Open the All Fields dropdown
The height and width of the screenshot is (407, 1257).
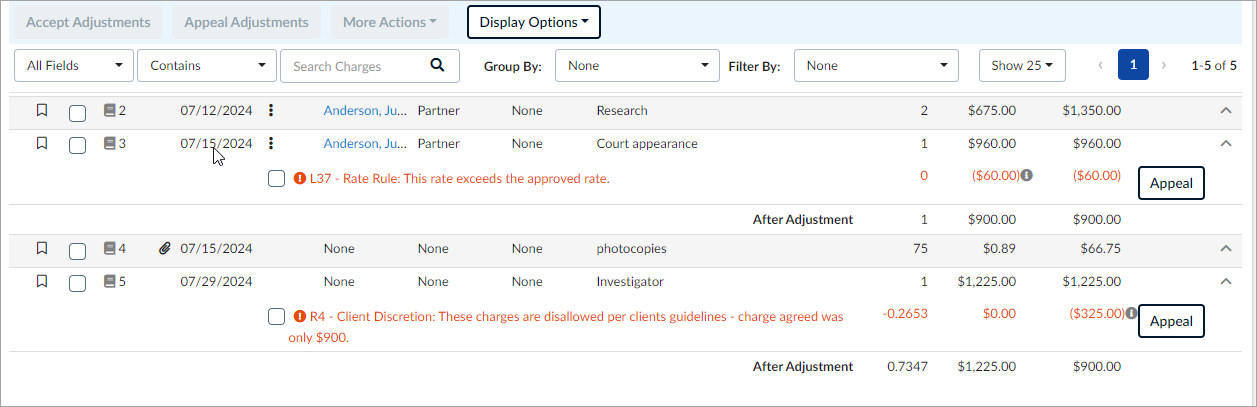click(x=74, y=66)
